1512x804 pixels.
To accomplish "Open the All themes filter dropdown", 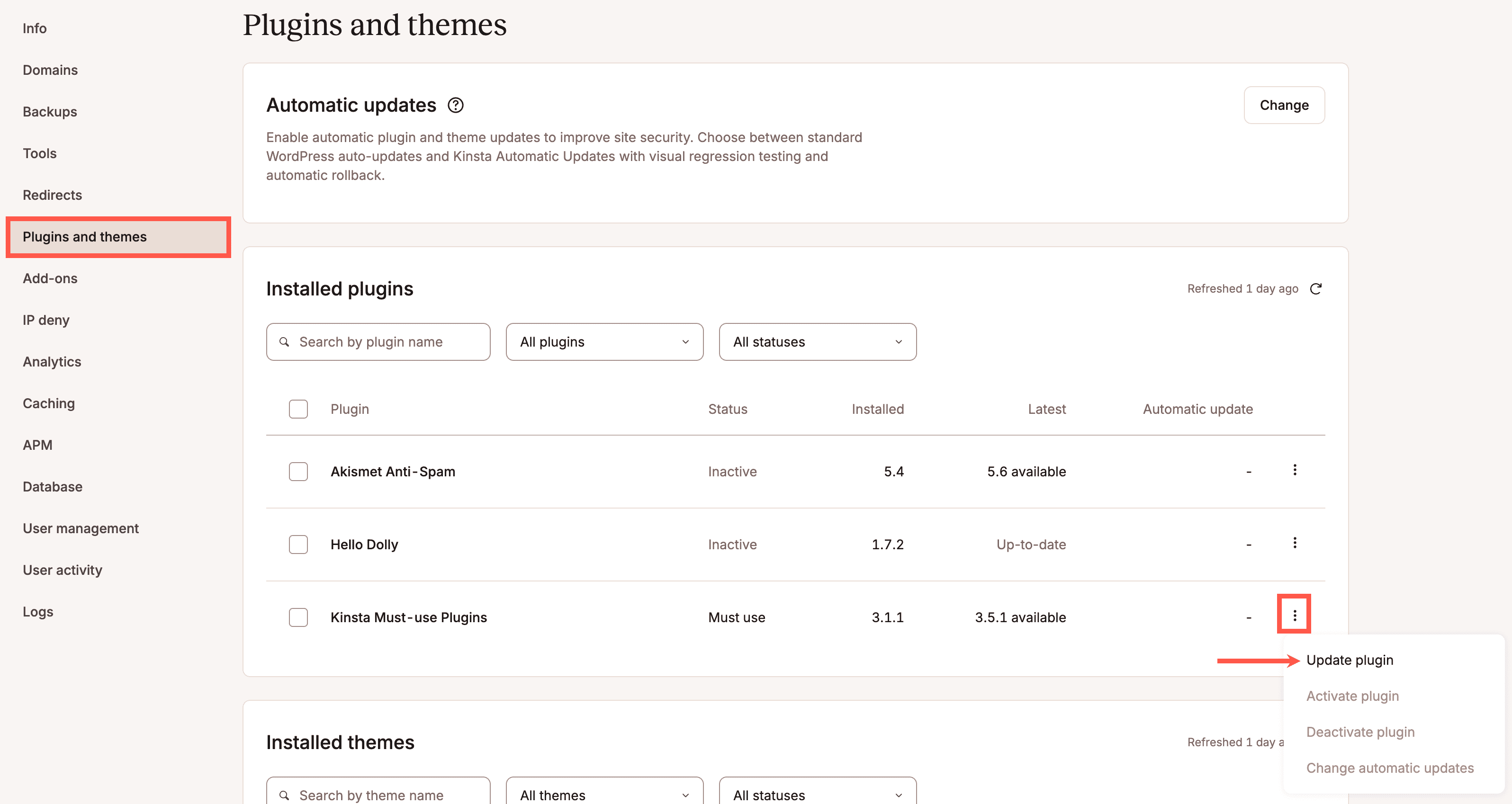I will (604, 795).
